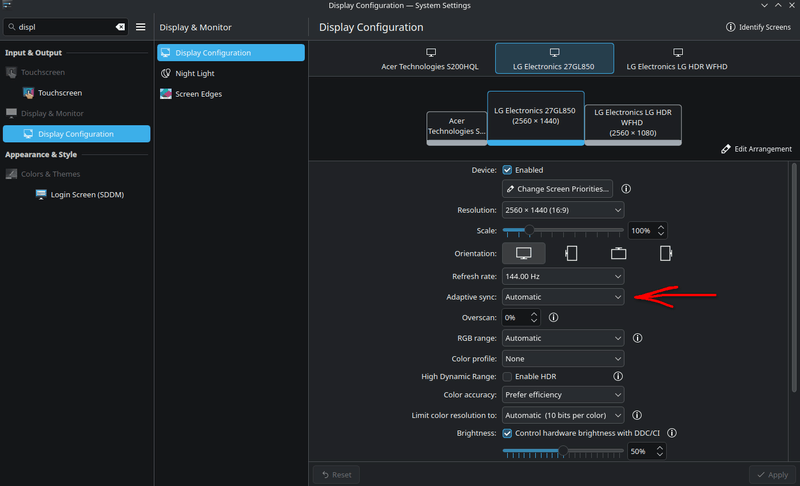Show info about limit color resolution
Viewport: 800px width, 486px height.
[x=637, y=416]
